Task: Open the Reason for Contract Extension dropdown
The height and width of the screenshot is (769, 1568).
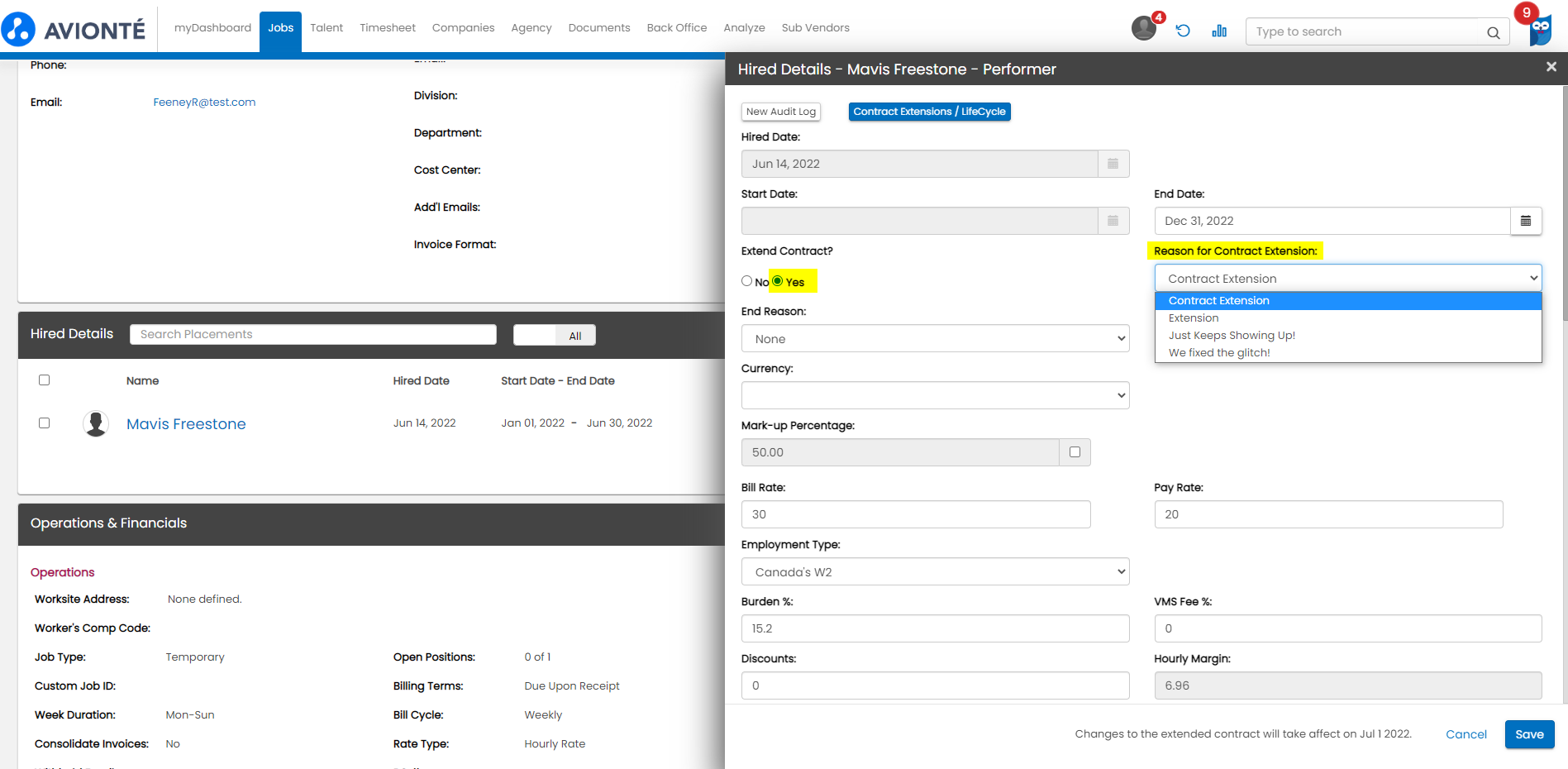Action: [1348, 279]
